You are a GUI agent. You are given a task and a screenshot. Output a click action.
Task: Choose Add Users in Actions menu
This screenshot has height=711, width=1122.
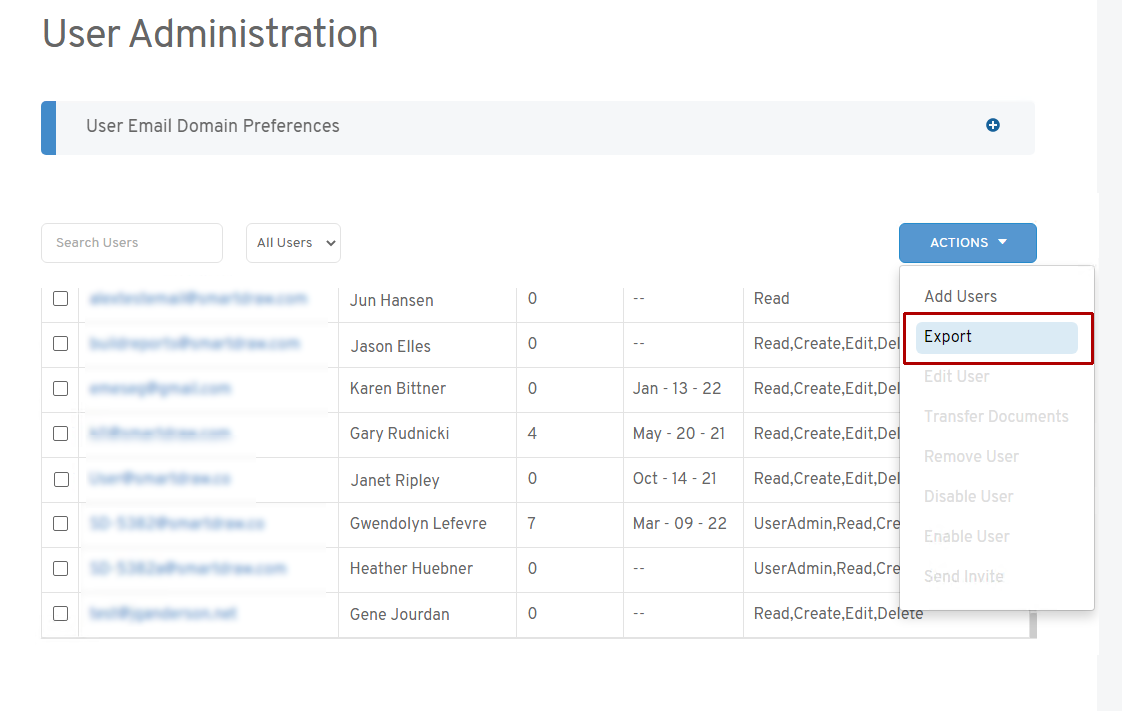click(x=960, y=296)
